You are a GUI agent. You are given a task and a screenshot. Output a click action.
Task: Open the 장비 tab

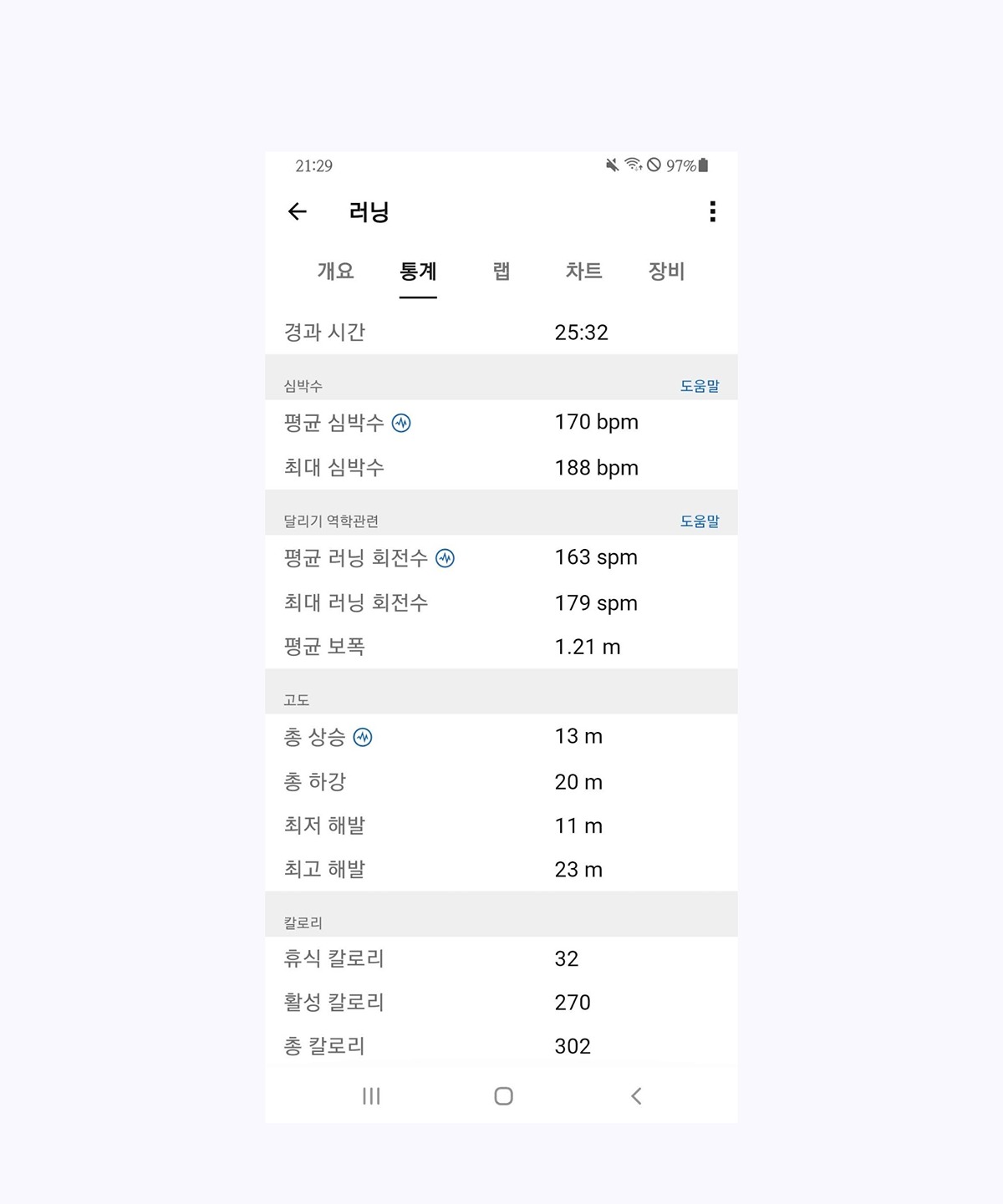click(x=666, y=271)
